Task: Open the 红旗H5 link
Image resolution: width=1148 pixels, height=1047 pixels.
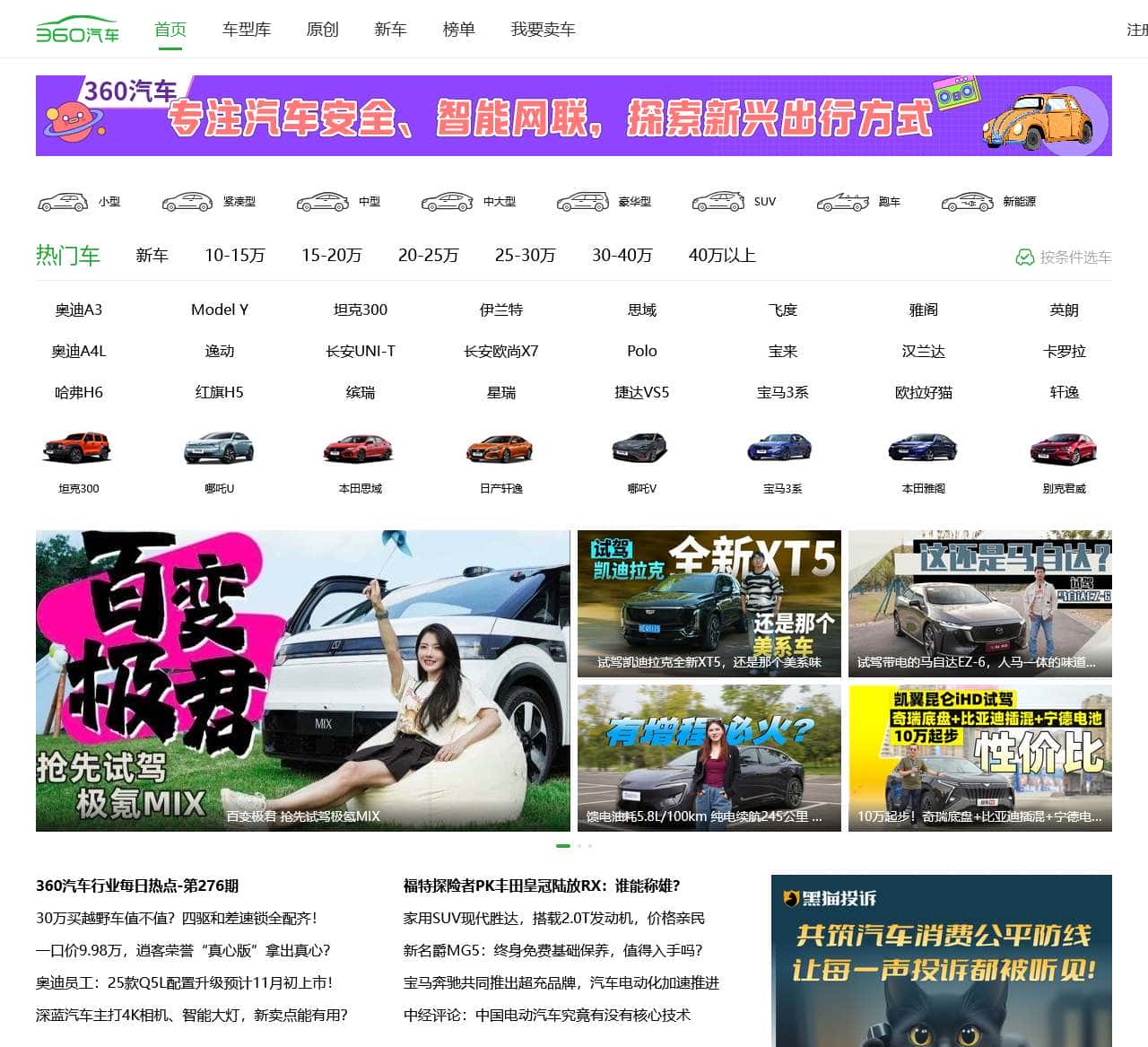Action: [x=220, y=392]
